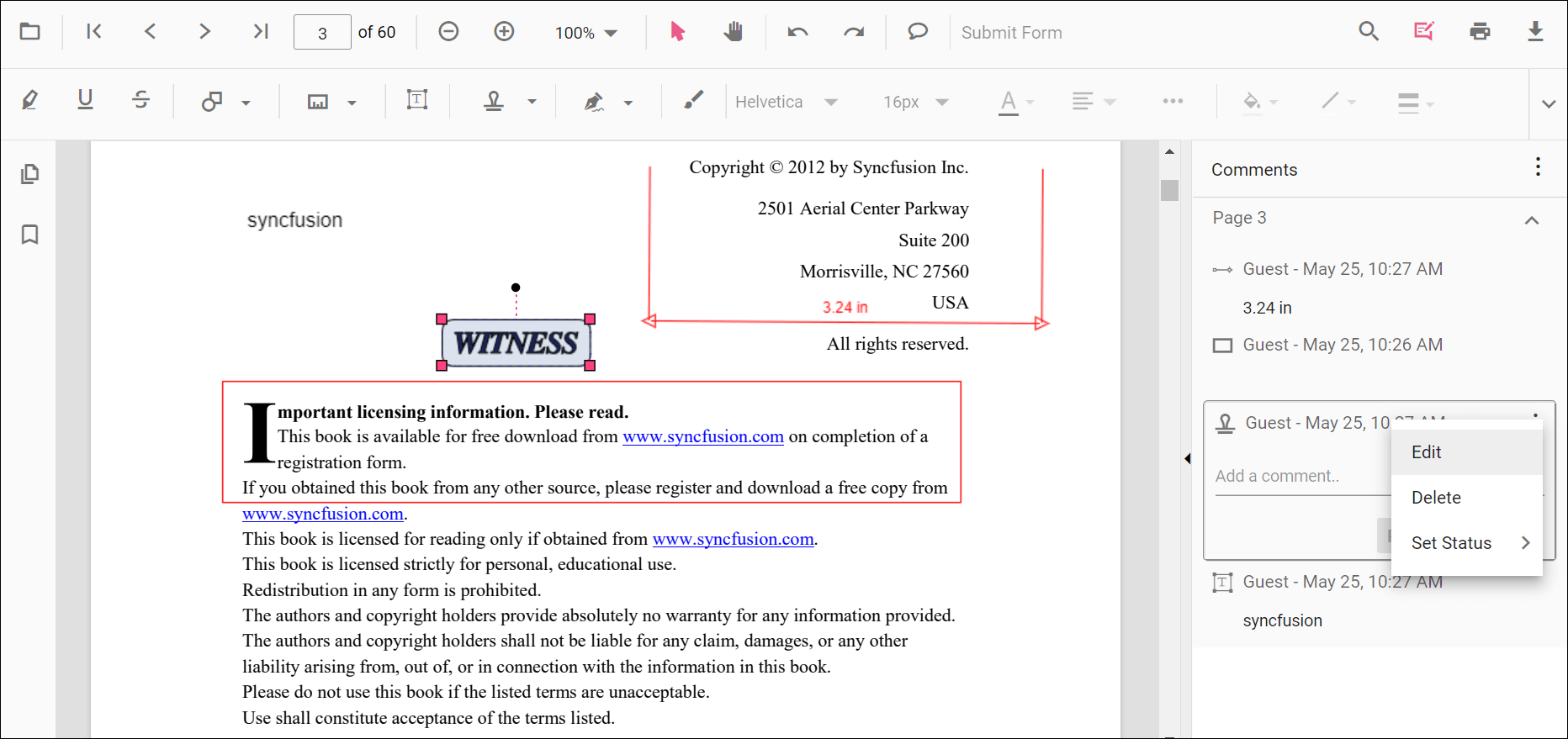Viewport: 1568px width, 739px height.
Task: Click the Submit Form button
Action: (x=1011, y=33)
